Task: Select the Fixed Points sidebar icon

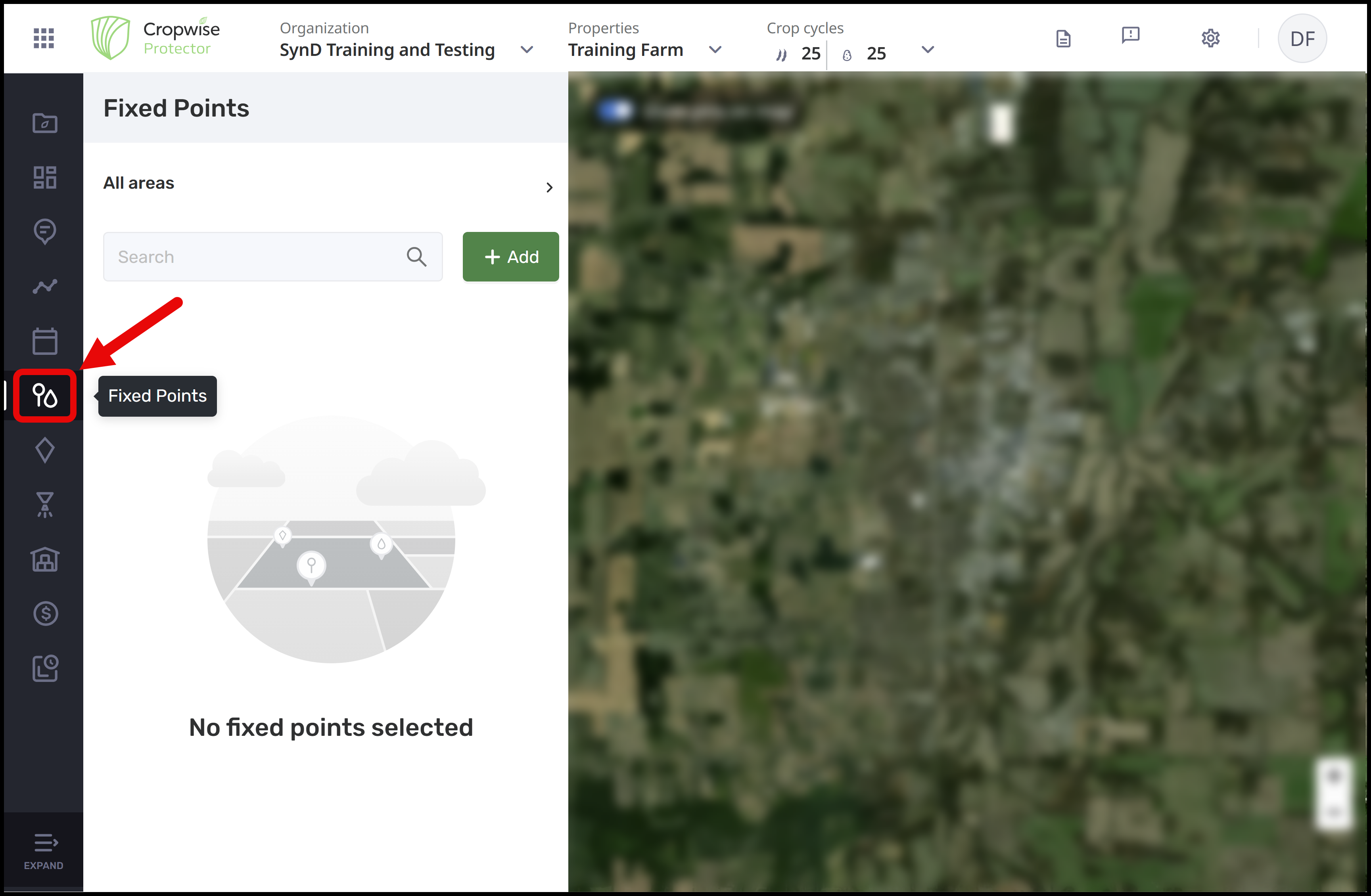Action: click(x=45, y=396)
